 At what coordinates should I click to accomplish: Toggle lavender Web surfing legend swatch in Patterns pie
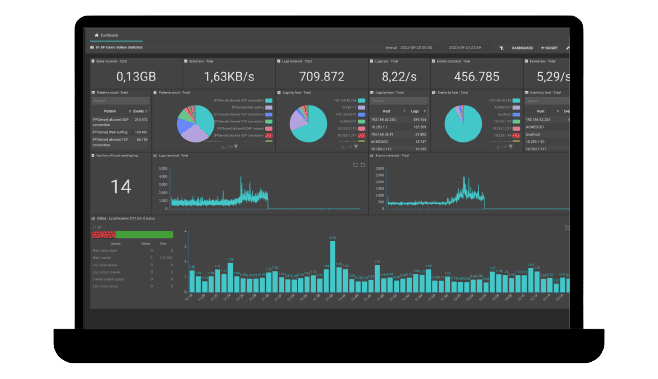coord(269,108)
